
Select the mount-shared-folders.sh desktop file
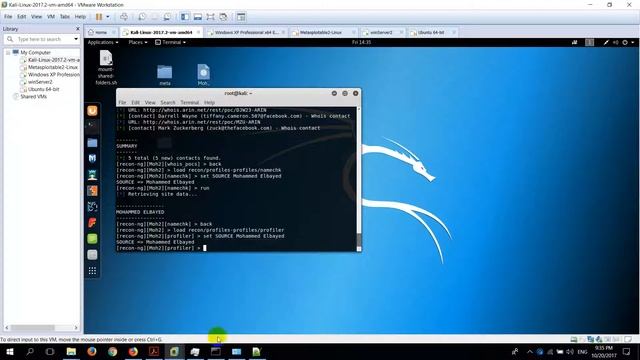click(106, 68)
